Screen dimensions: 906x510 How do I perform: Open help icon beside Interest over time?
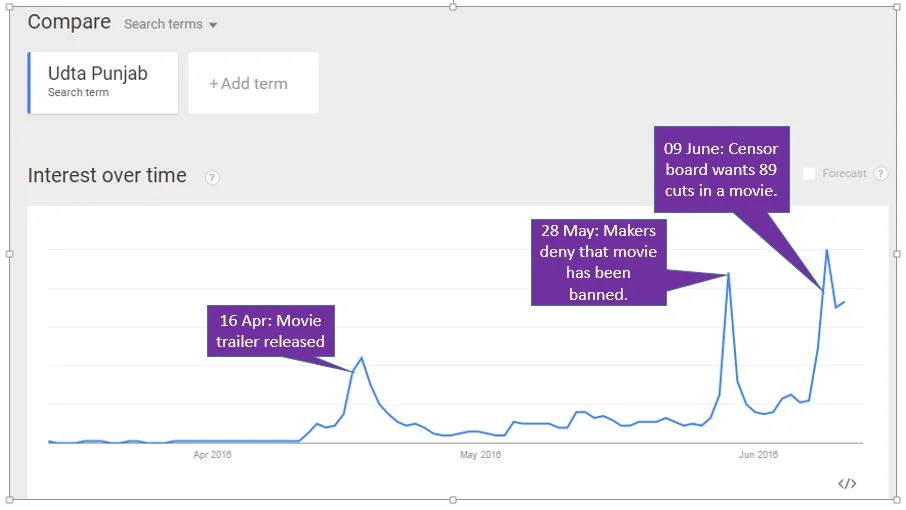click(212, 177)
